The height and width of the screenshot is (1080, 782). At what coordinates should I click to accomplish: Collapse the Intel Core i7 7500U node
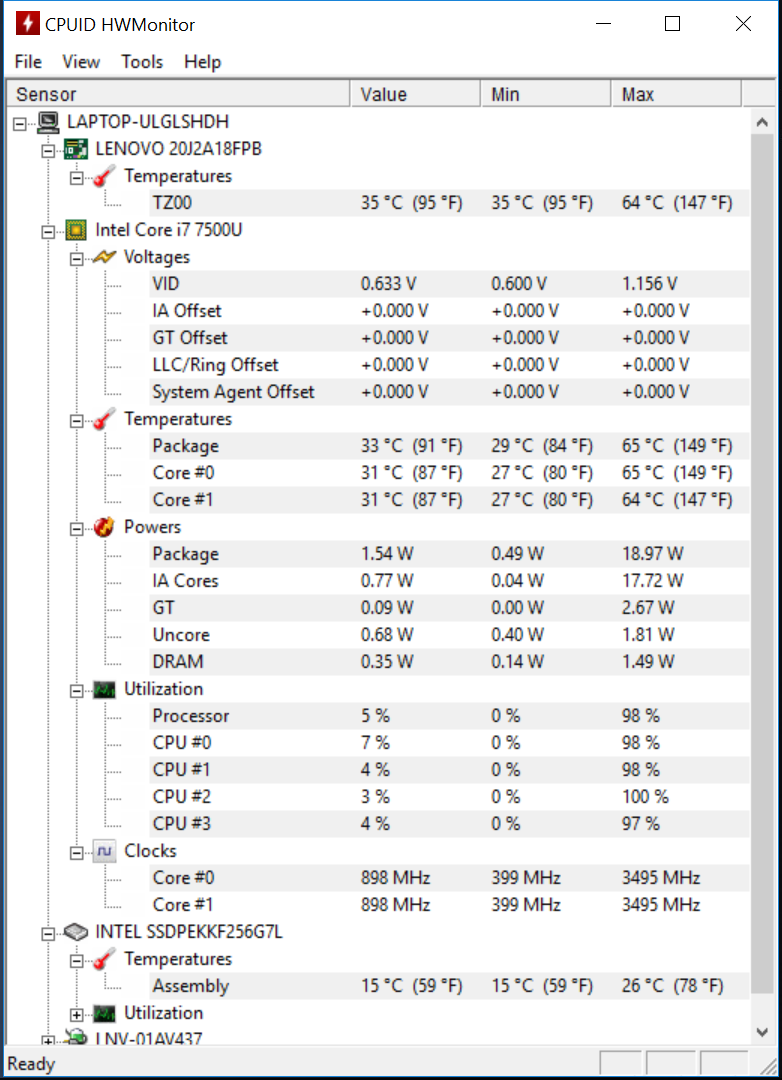tap(48, 232)
